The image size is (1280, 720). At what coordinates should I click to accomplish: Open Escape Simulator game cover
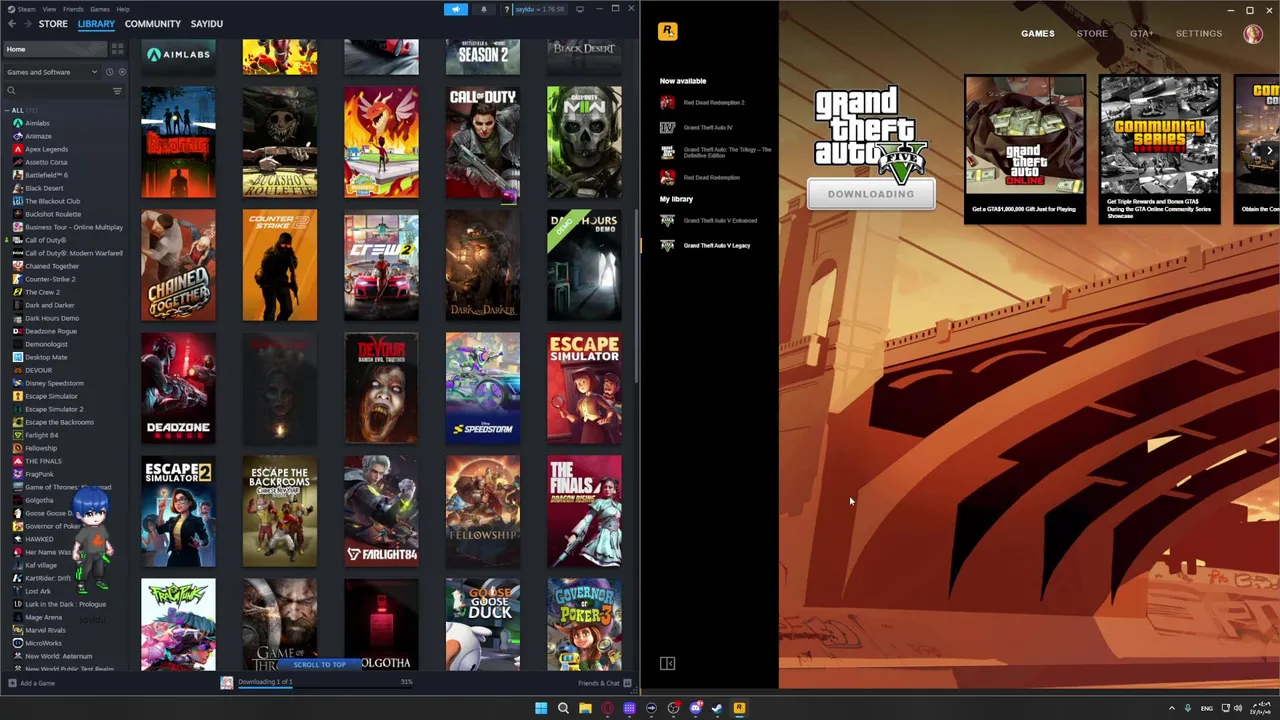tap(584, 388)
